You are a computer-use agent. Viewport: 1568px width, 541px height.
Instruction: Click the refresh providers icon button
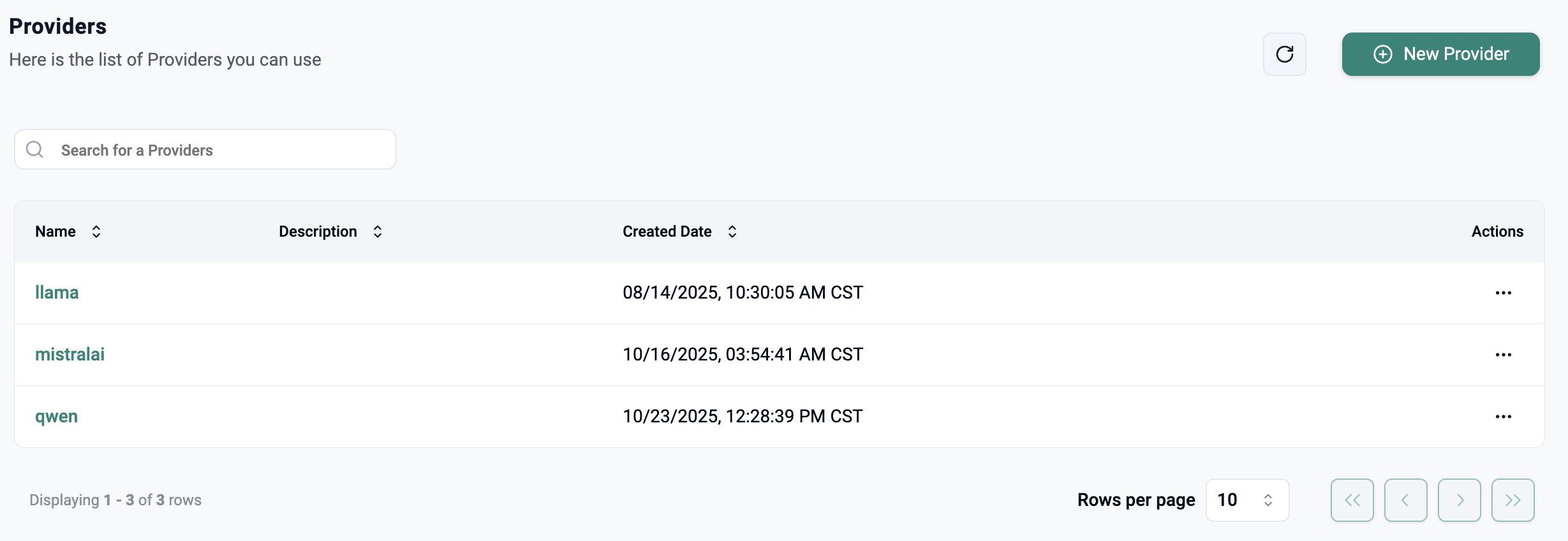click(1284, 54)
